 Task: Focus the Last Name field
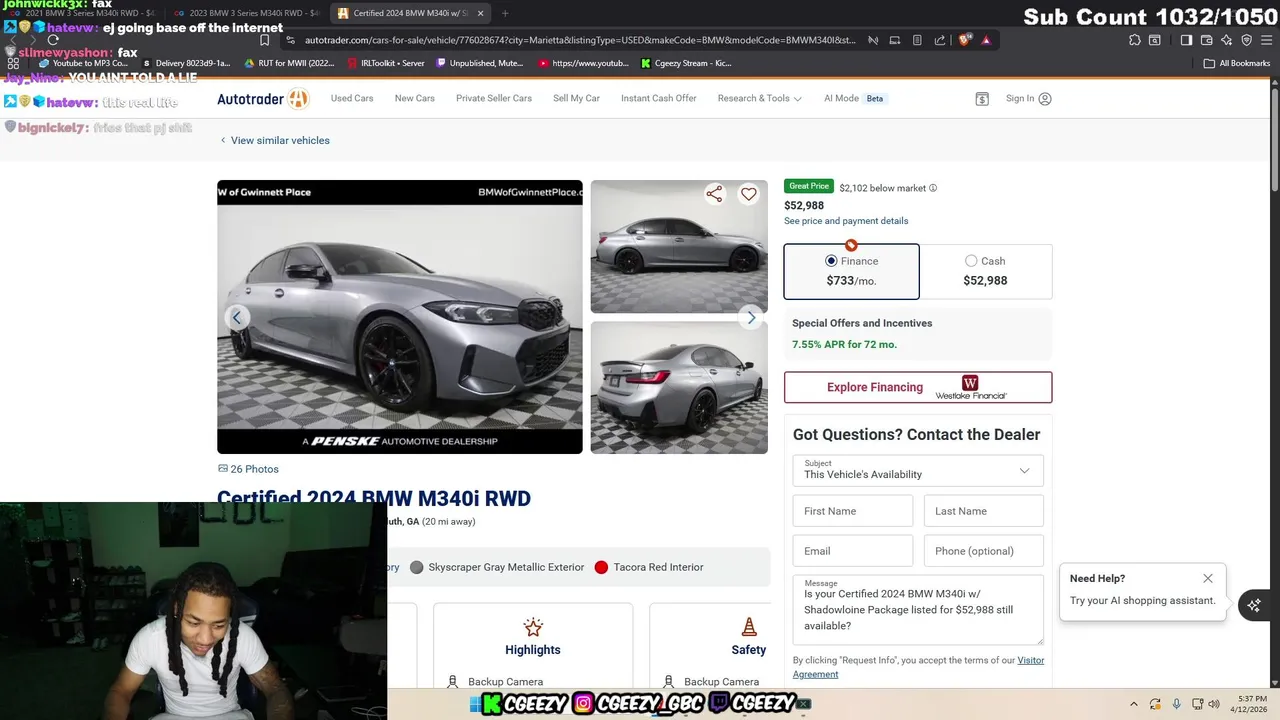983,511
